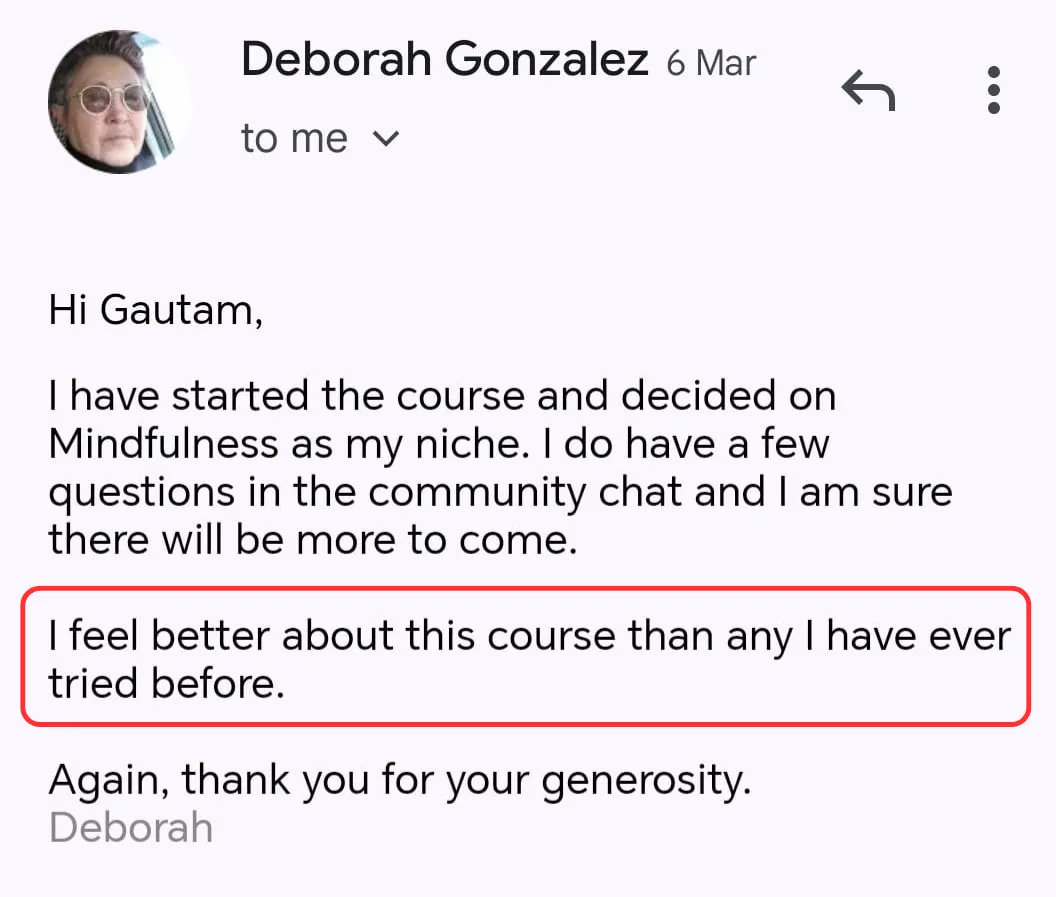Click the word 'Mindfulness' in the email
The width and height of the screenshot is (1056, 897).
tap(164, 444)
